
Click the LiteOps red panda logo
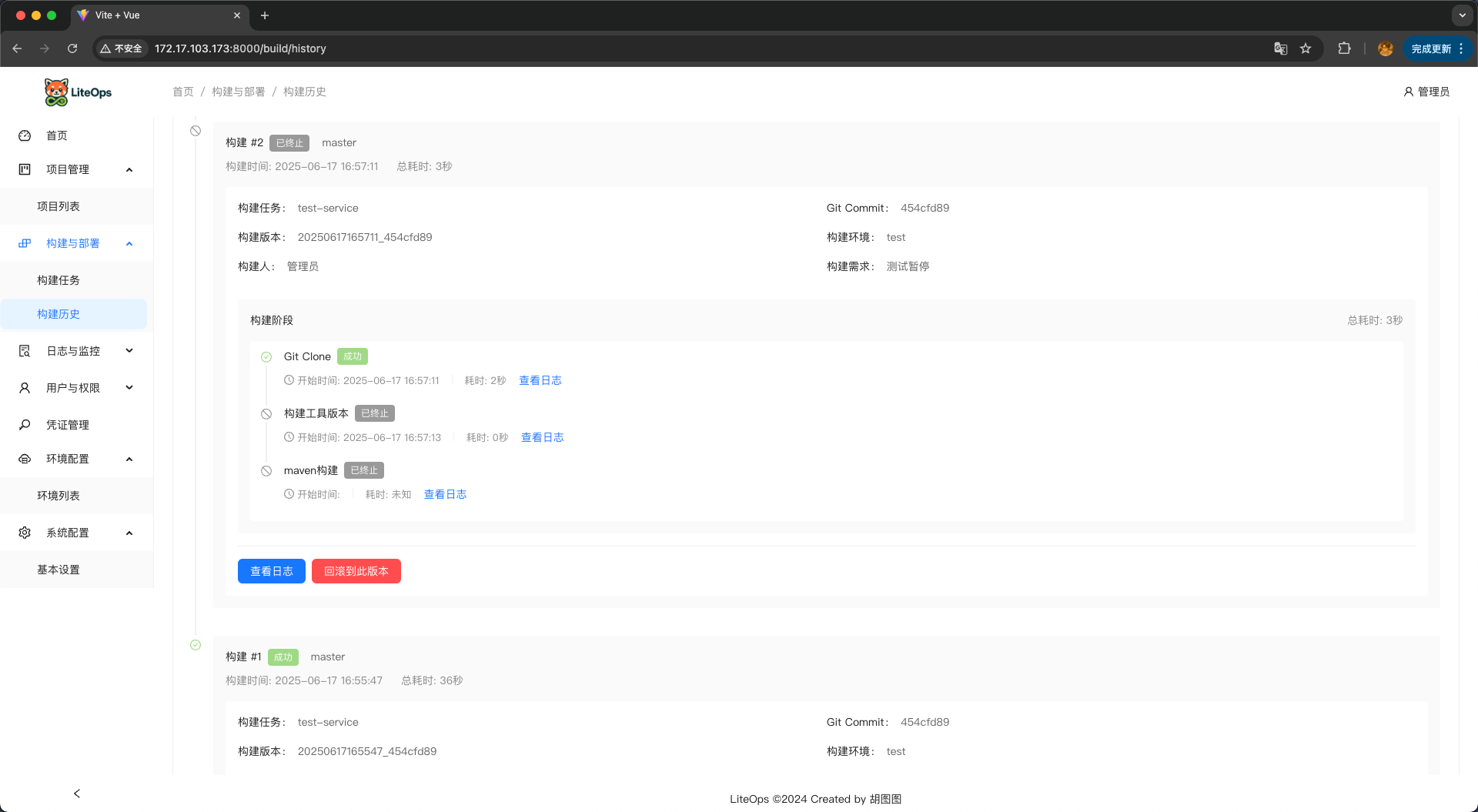[x=57, y=92]
